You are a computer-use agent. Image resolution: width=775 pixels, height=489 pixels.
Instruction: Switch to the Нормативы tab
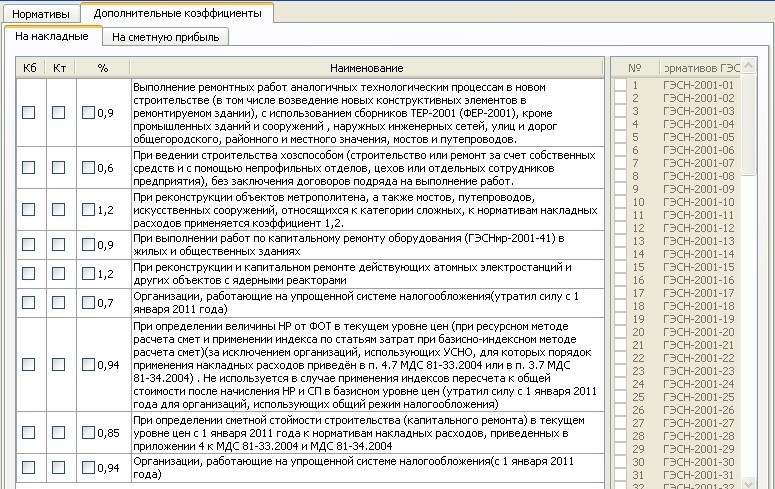pyautogui.click(x=41, y=13)
